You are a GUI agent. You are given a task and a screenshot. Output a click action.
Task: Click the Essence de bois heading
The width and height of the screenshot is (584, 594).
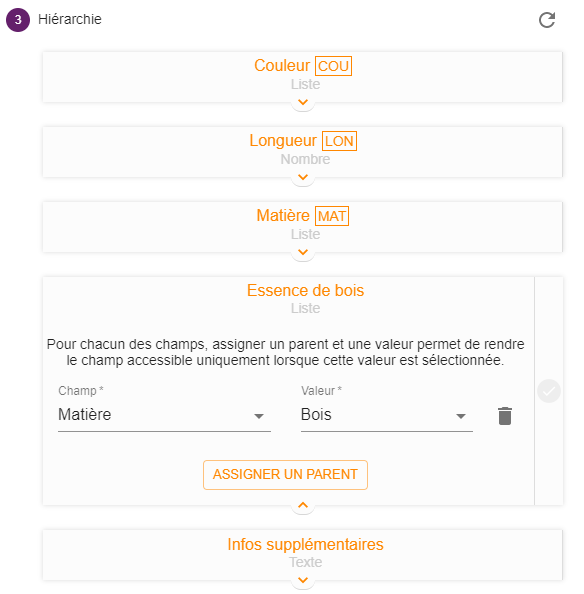click(x=305, y=291)
